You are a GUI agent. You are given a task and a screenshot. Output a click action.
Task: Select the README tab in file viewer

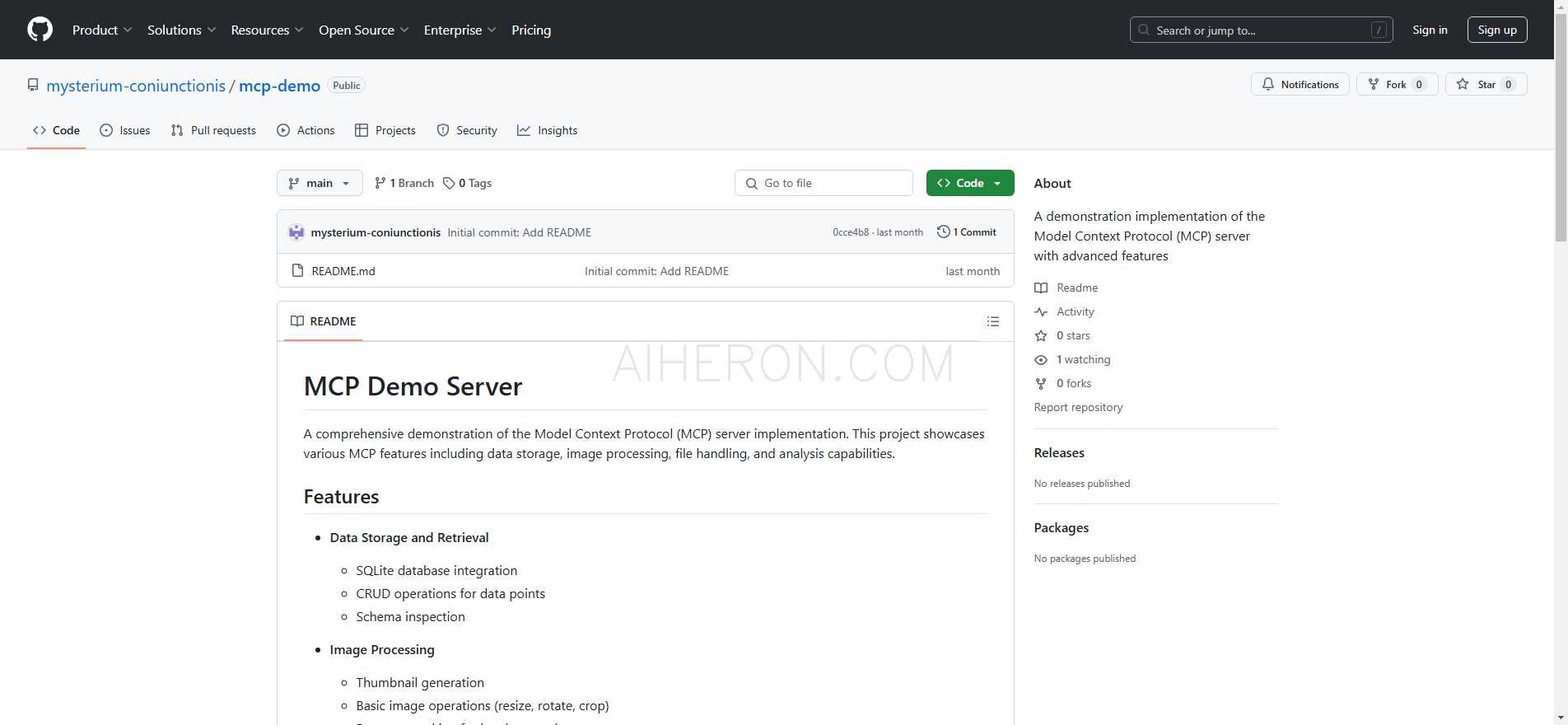tap(324, 321)
